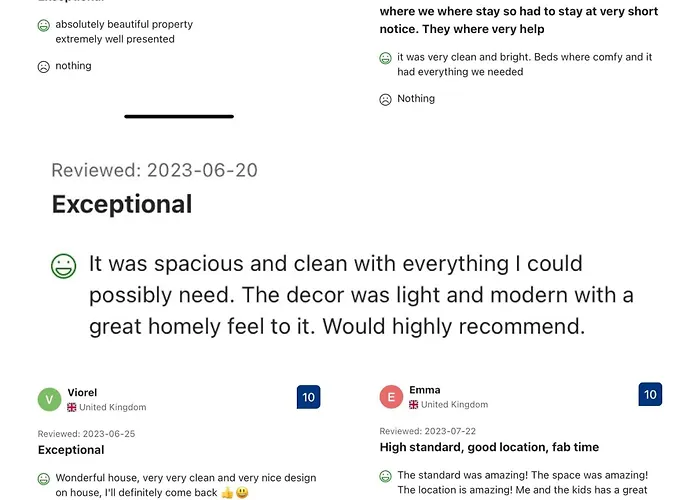Click the large 'Exceptional' review heading
Screen dimensions: 700x500
[122, 204]
